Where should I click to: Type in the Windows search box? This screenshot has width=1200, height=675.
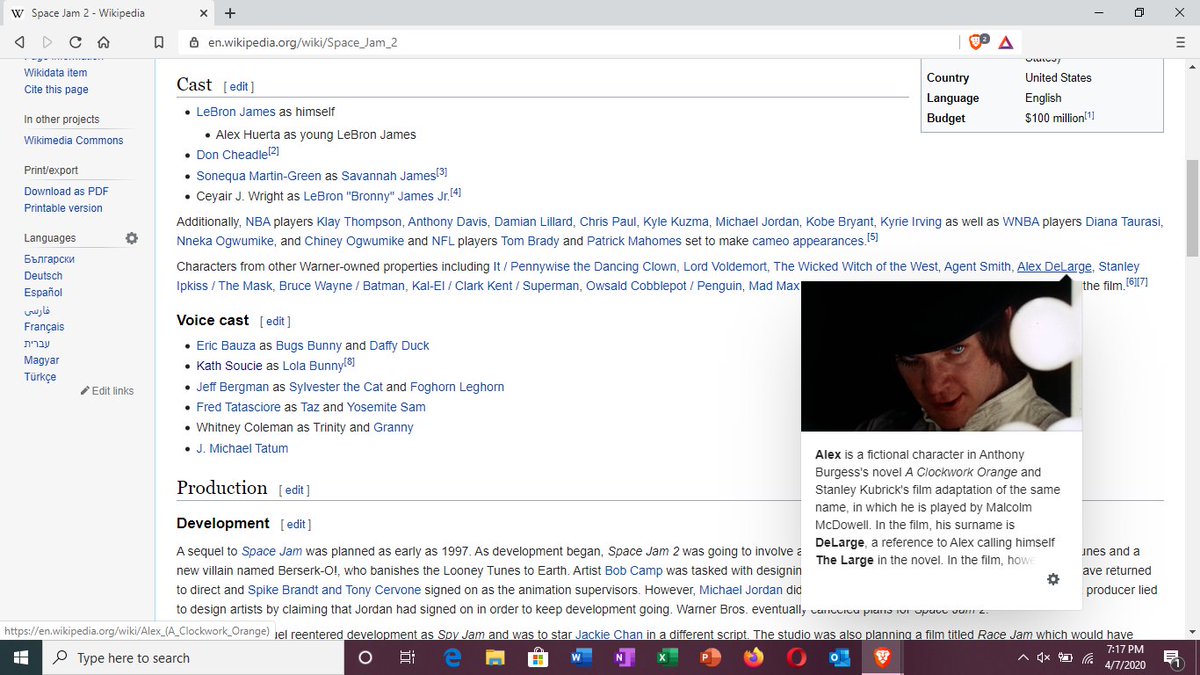point(193,658)
